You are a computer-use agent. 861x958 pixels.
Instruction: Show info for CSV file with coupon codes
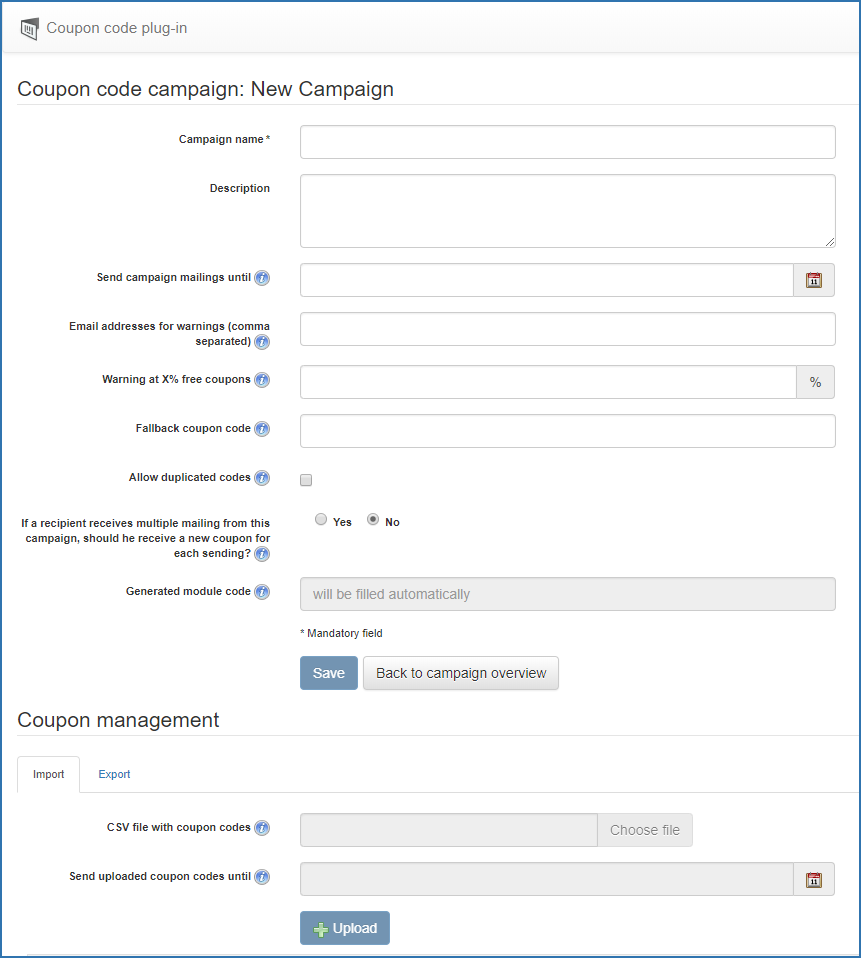coord(262,828)
